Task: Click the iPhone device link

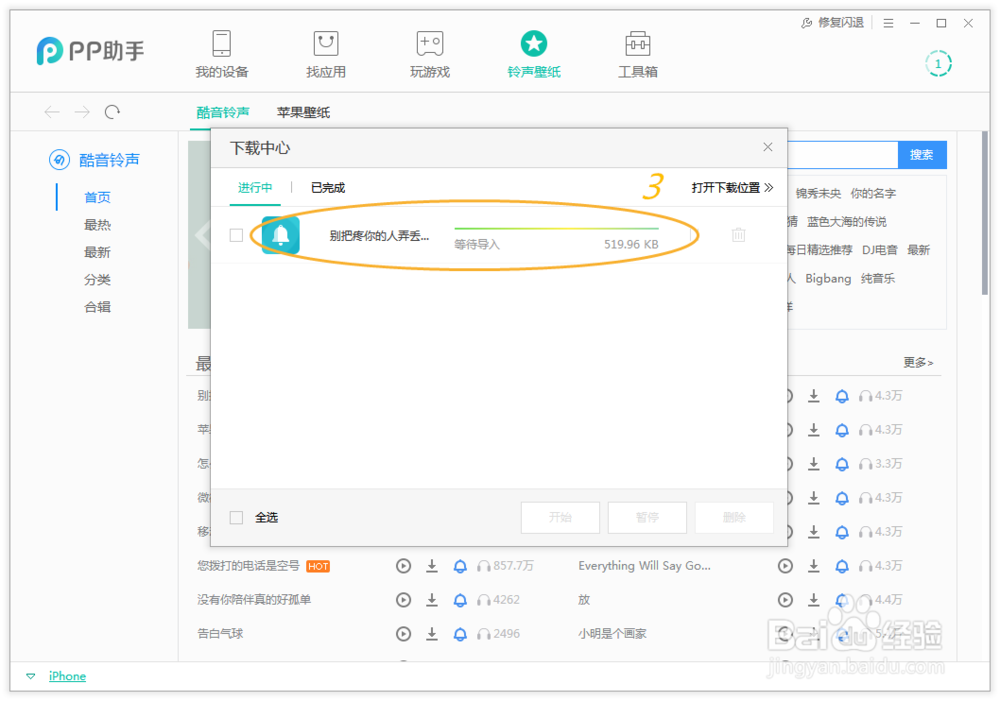Action: pyautogui.click(x=67, y=676)
